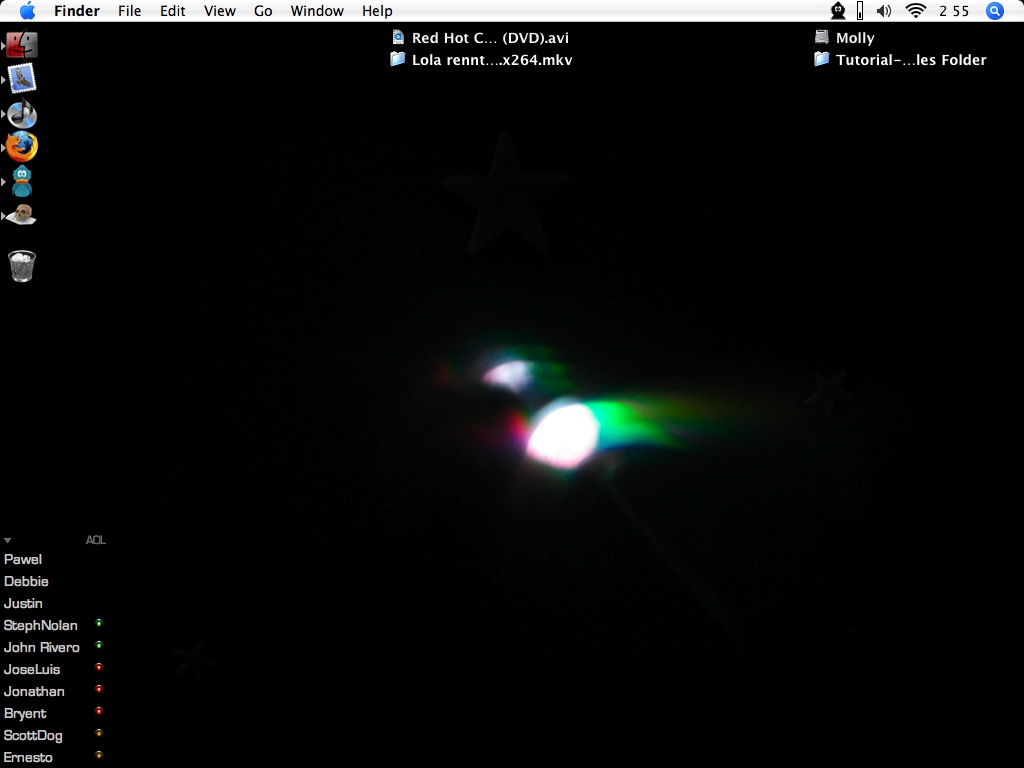Click the AOL group label
The height and width of the screenshot is (768, 1024).
click(x=95, y=540)
